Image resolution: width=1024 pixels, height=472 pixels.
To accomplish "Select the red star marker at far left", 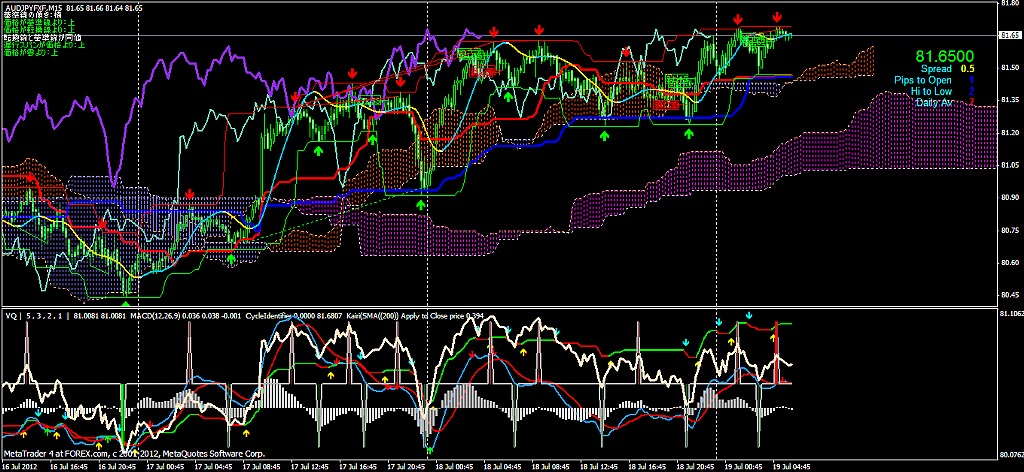I will tap(31, 177).
